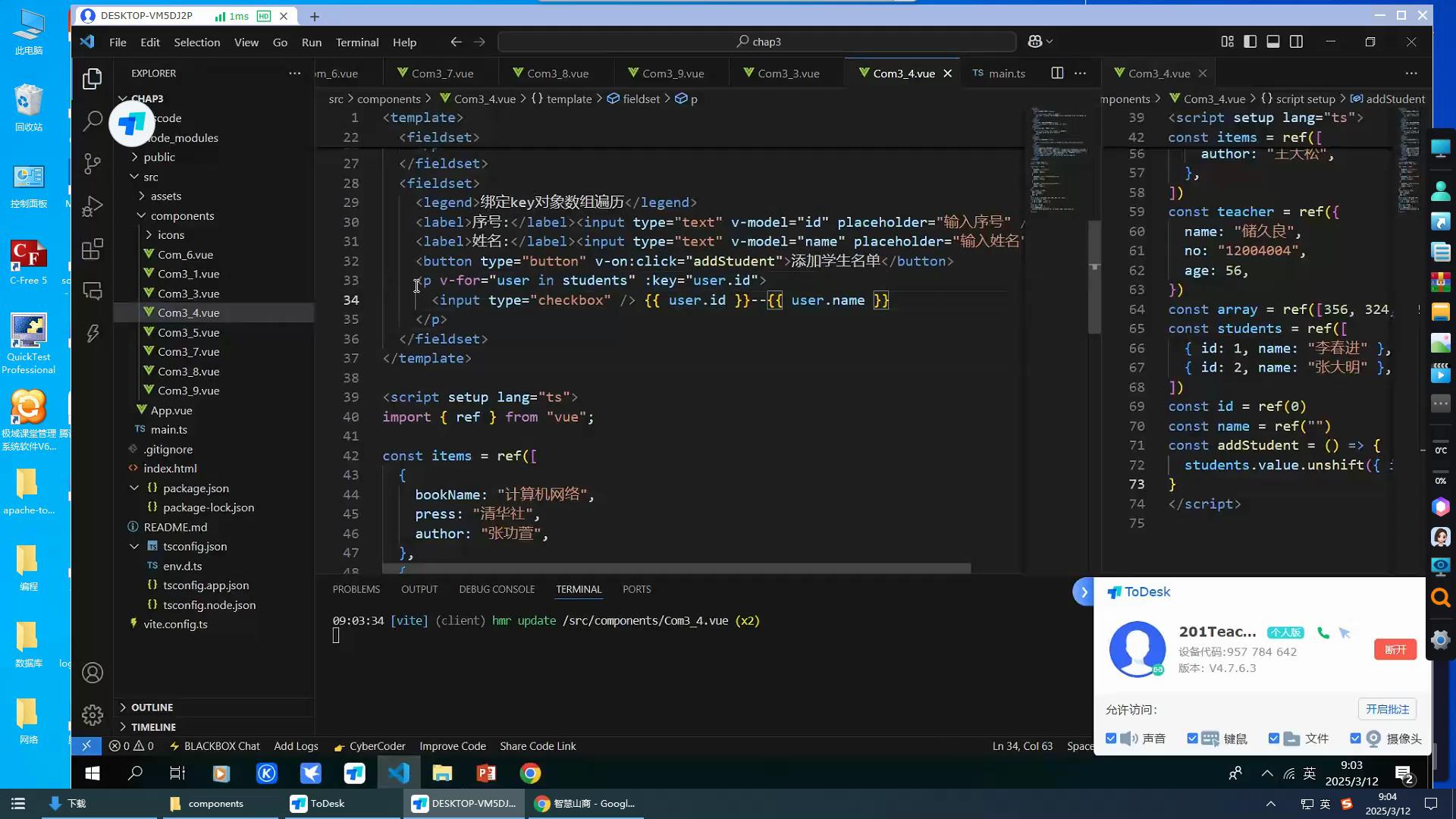Open Run and Debug view icon
The width and height of the screenshot is (1456, 819).
[x=93, y=206]
